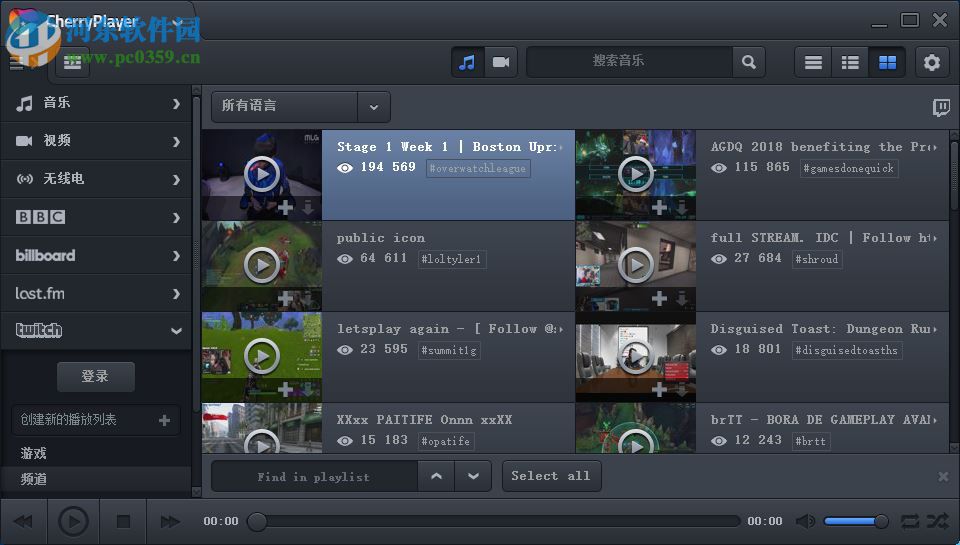
Task: Click the playback seek bar
Action: (494, 522)
